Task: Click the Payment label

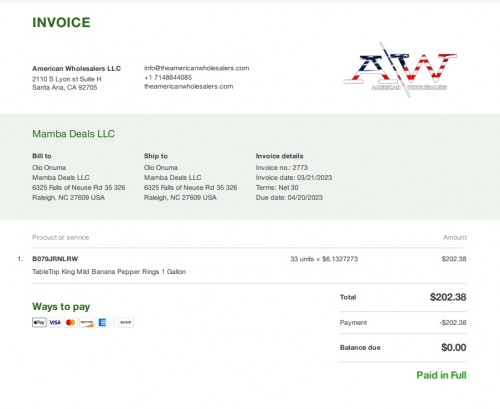Action: click(353, 323)
